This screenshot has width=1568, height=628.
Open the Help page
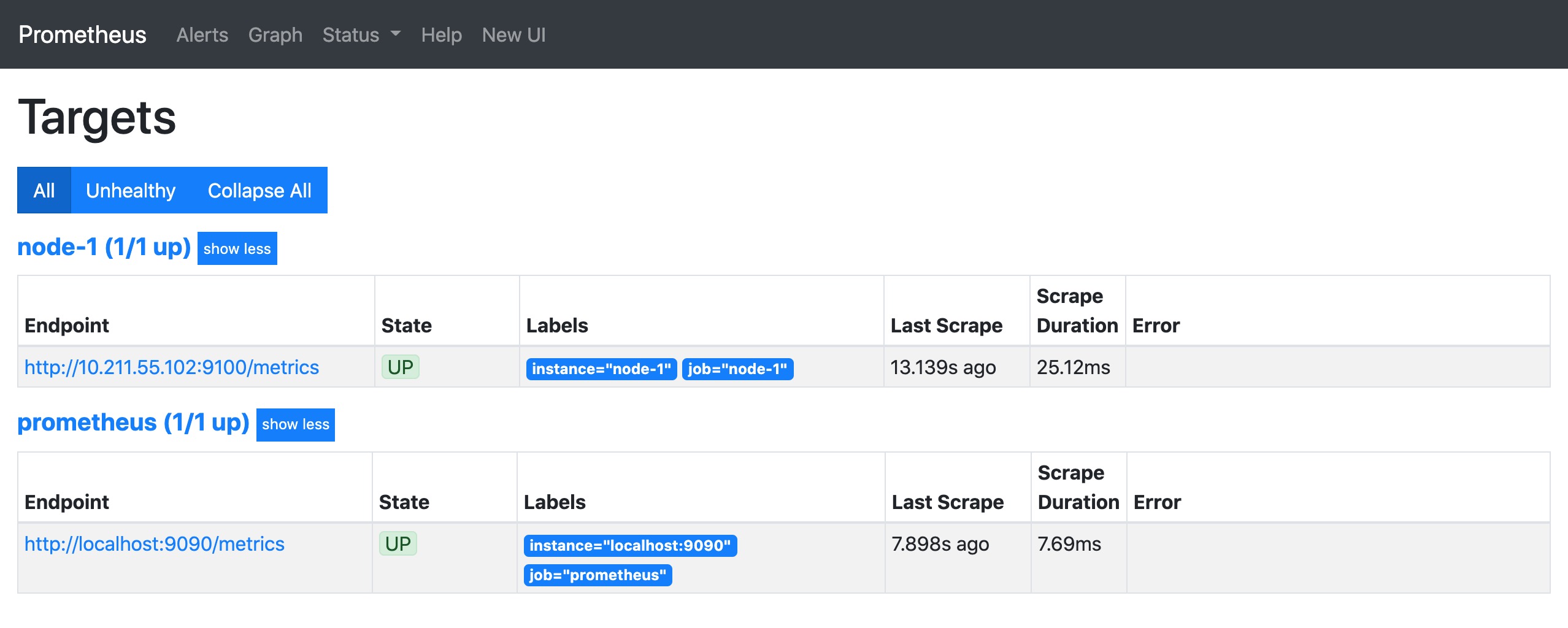click(x=441, y=35)
